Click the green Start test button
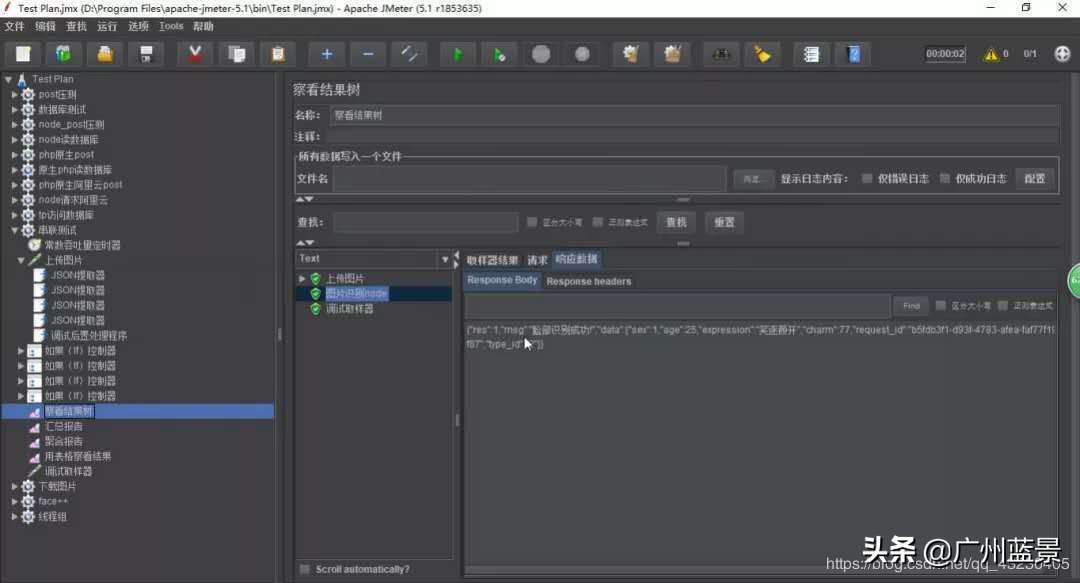 [x=458, y=54]
